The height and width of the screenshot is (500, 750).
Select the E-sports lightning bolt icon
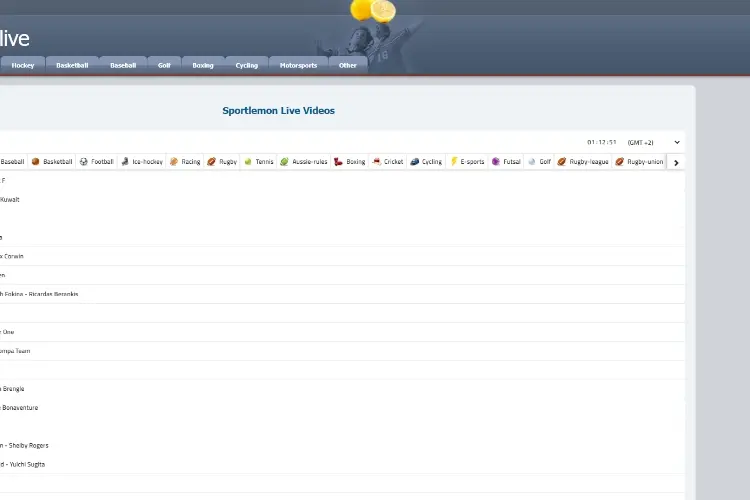click(x=454, y=162)
